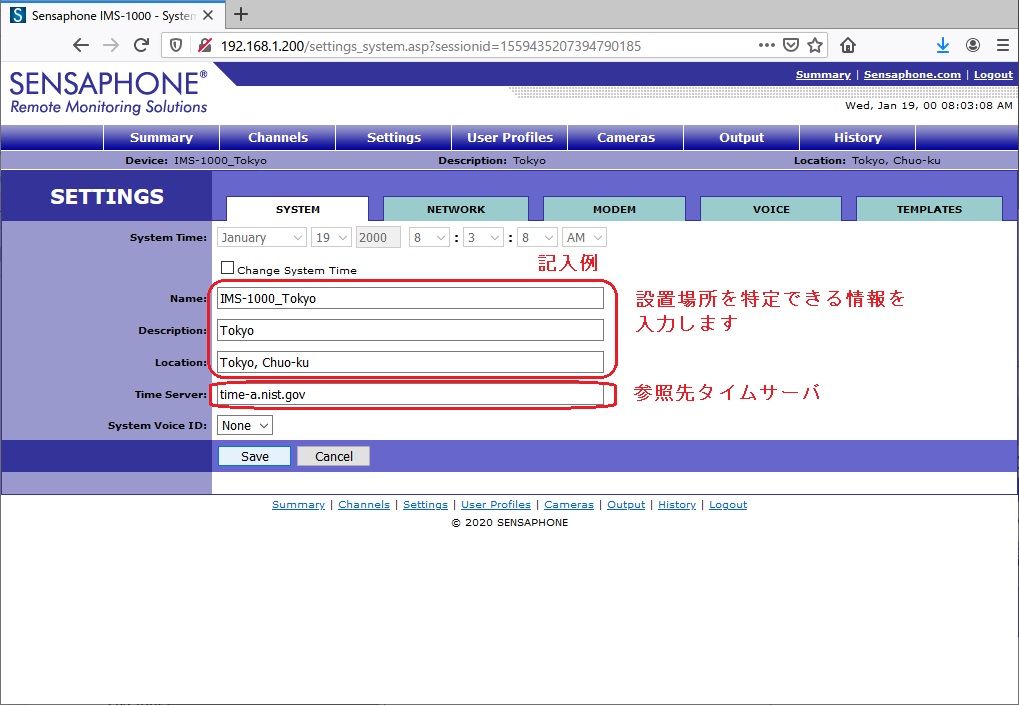The height and width of the screenshot is (706, 1019).
Task: Click the browser address bar URL
Action: point(431,46)
